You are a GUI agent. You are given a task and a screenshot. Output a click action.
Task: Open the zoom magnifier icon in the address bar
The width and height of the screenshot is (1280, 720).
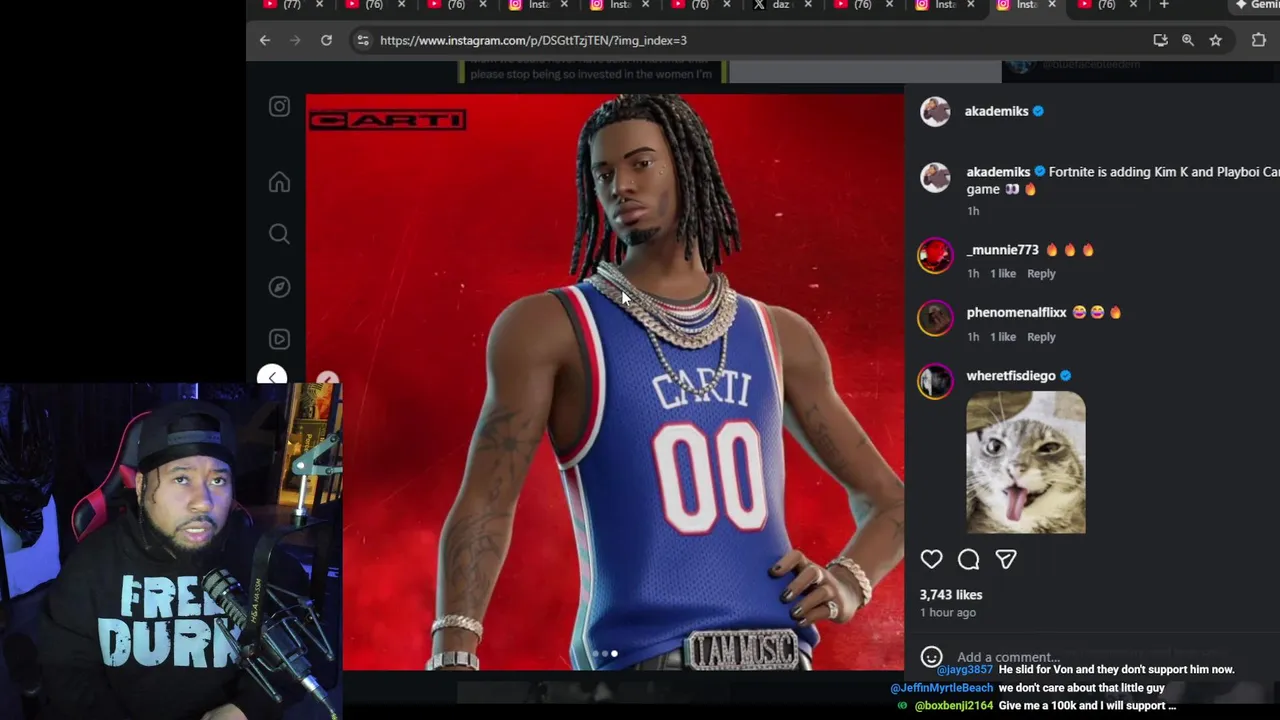click(1188, 40)
